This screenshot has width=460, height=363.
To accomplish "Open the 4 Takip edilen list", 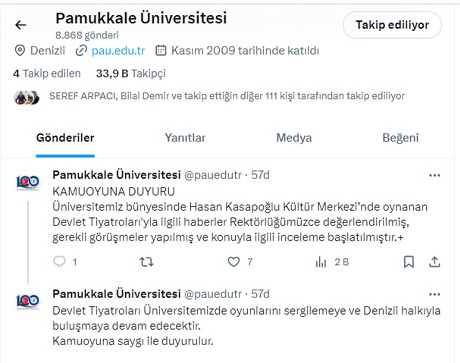I will coord(47,73).
